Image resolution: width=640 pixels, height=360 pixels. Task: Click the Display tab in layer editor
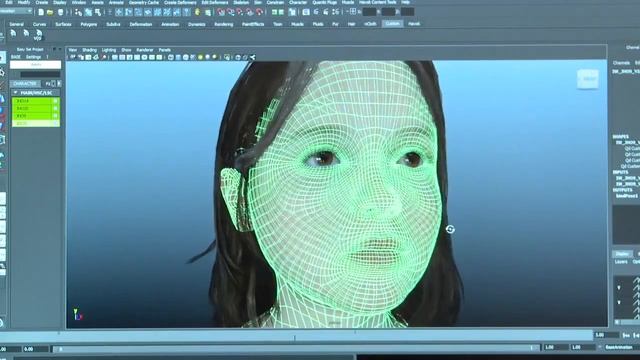[x=622, y=254]
